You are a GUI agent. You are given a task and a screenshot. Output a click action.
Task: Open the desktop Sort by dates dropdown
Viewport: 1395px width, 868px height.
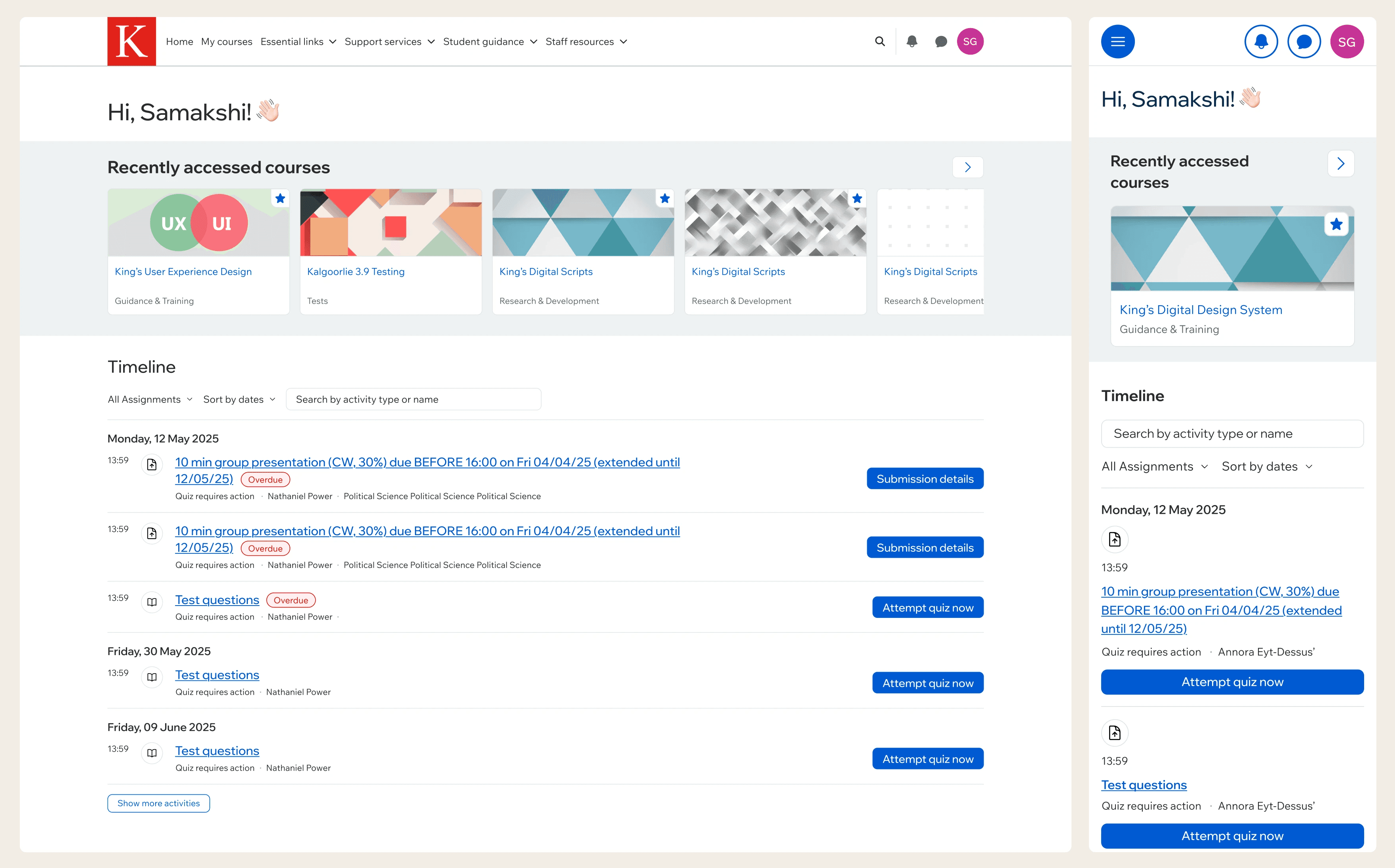(x=239, y=399)
